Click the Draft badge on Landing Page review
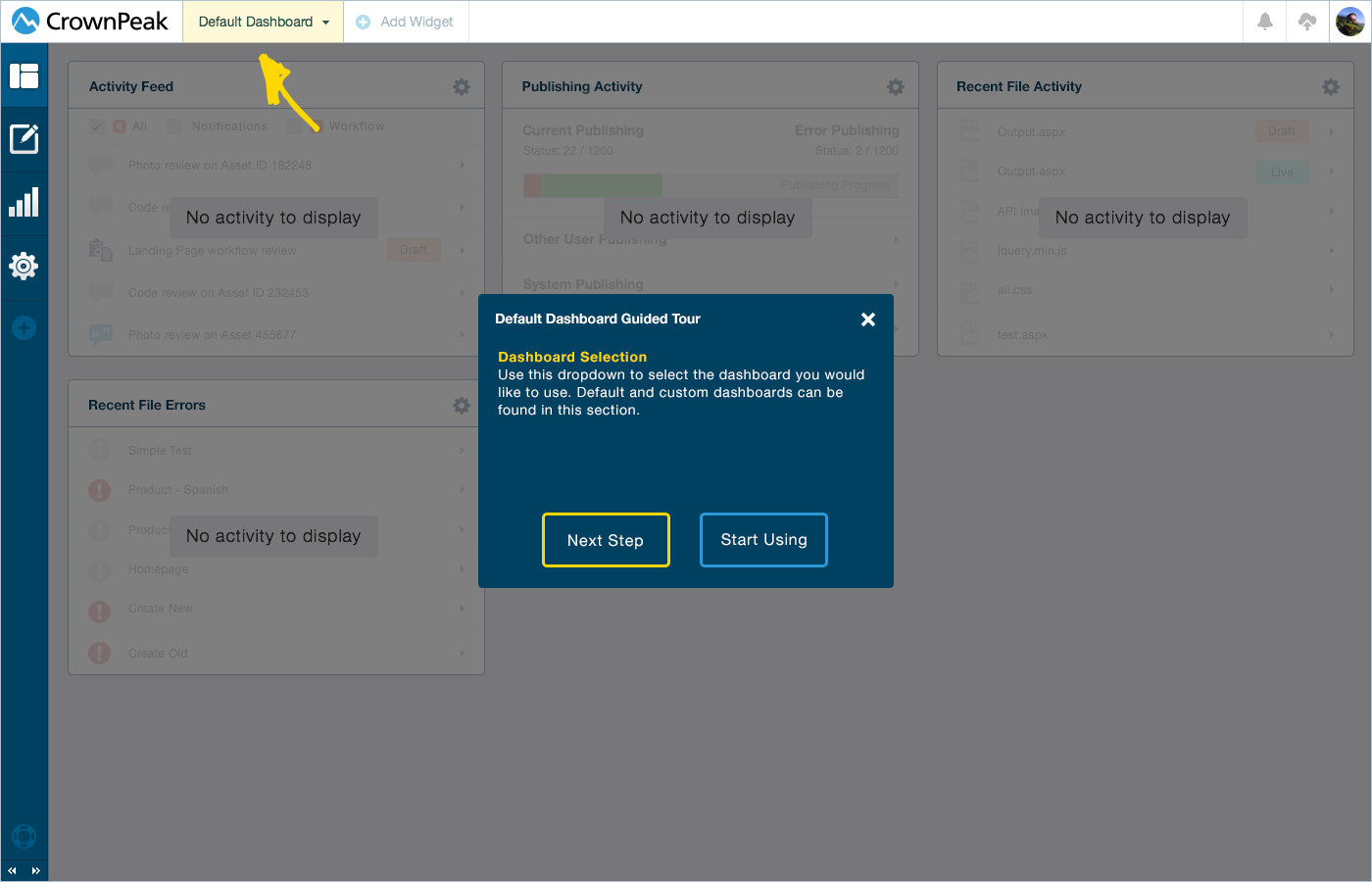This screenshot has width=1372, height=882. (x=414, y=250)
